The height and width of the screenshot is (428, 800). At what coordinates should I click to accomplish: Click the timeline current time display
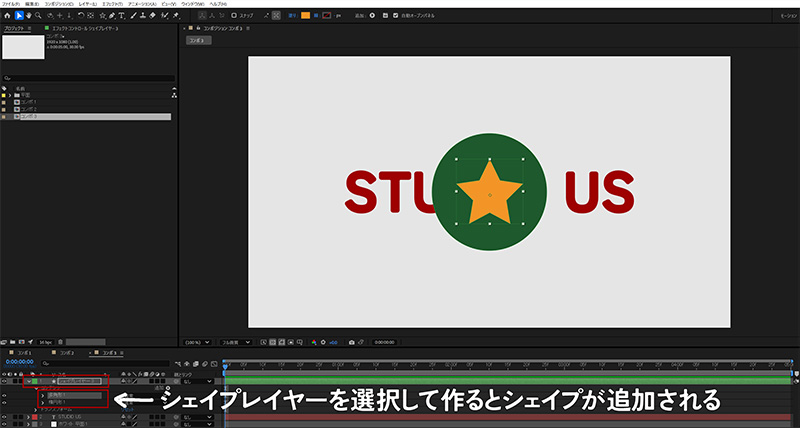pos(19,361)
